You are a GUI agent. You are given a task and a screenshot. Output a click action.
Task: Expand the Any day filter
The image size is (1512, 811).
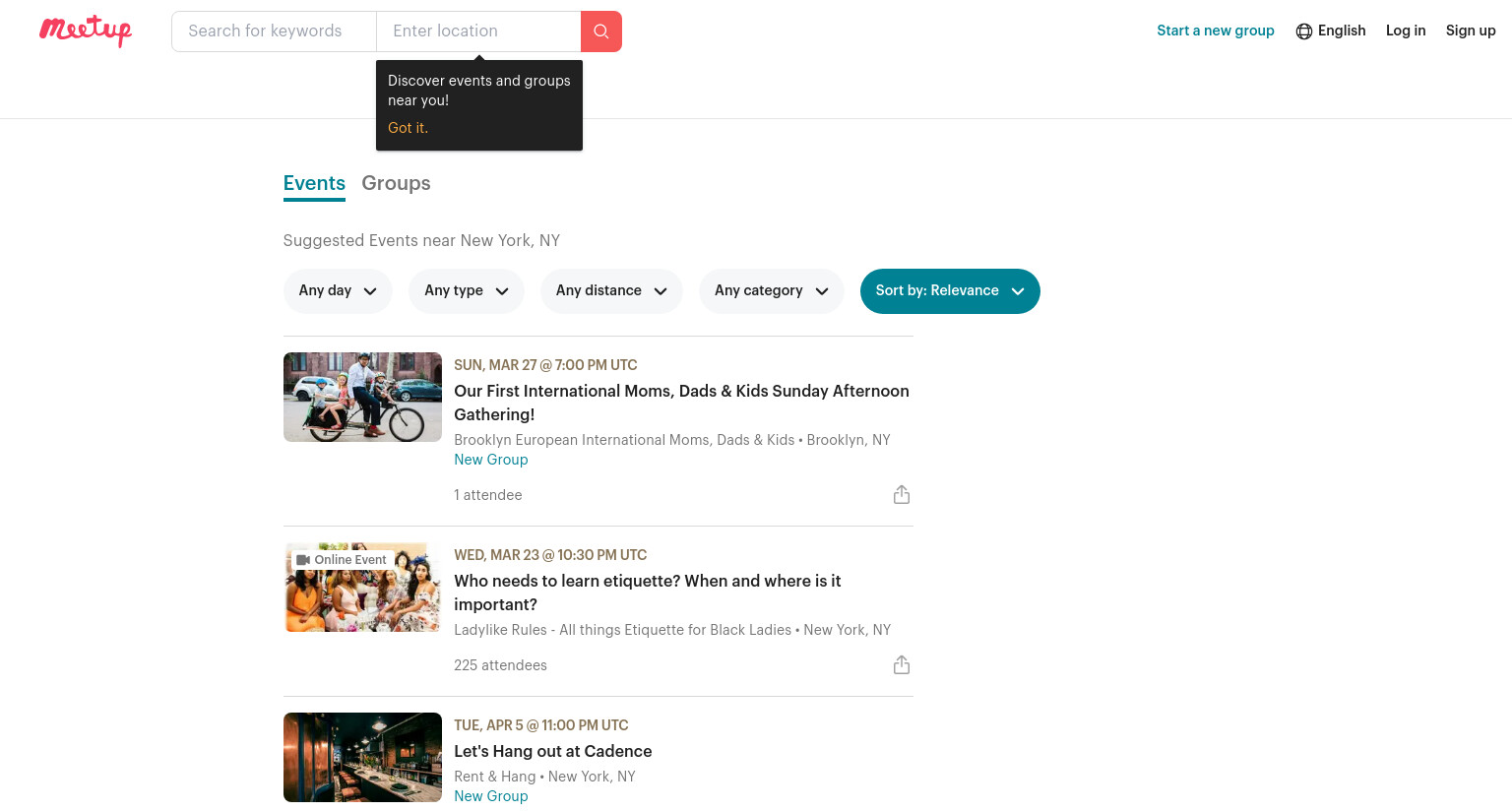click(338, 291)
